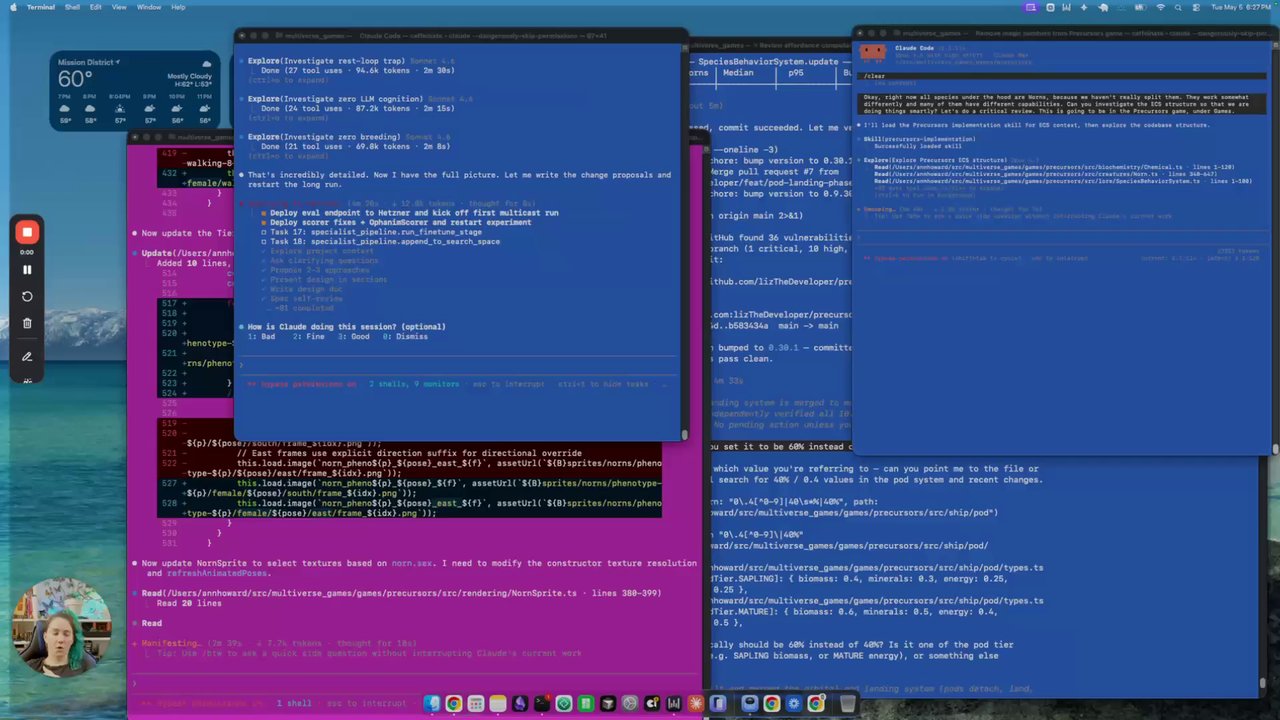Restart the recording using the circular arrow
1280x720 pixels.
click(27, 296)
